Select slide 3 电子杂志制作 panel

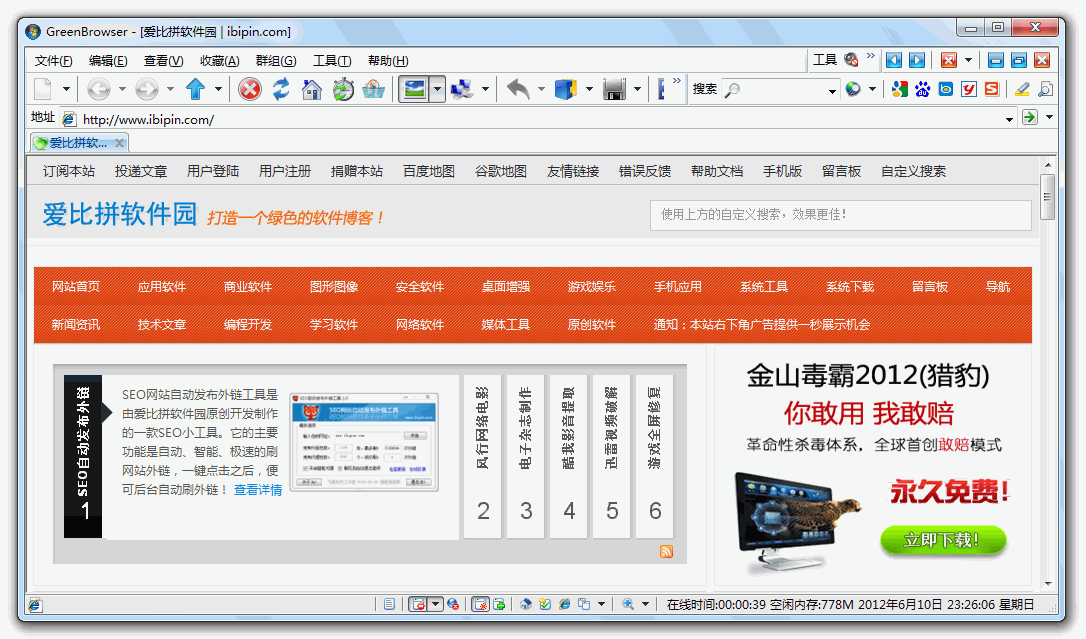click(525, 456)
